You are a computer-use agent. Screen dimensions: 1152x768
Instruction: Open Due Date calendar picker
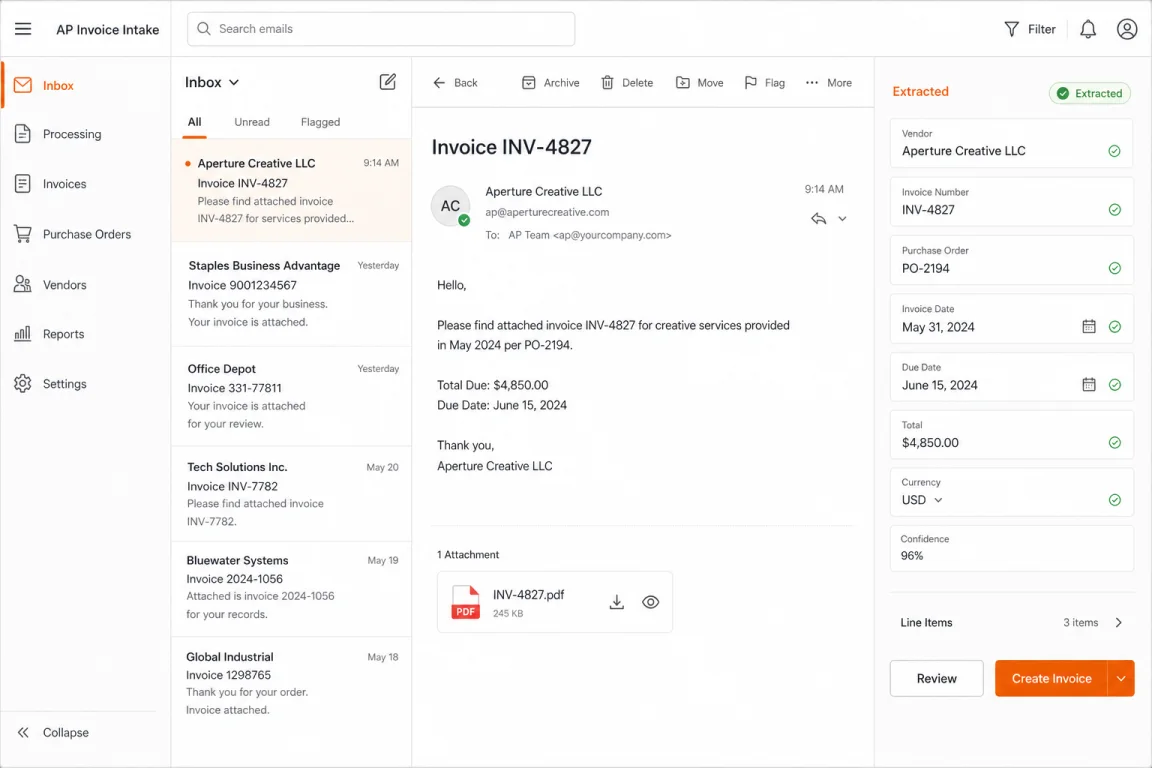pyautogui.click(x=1088, y=384)
